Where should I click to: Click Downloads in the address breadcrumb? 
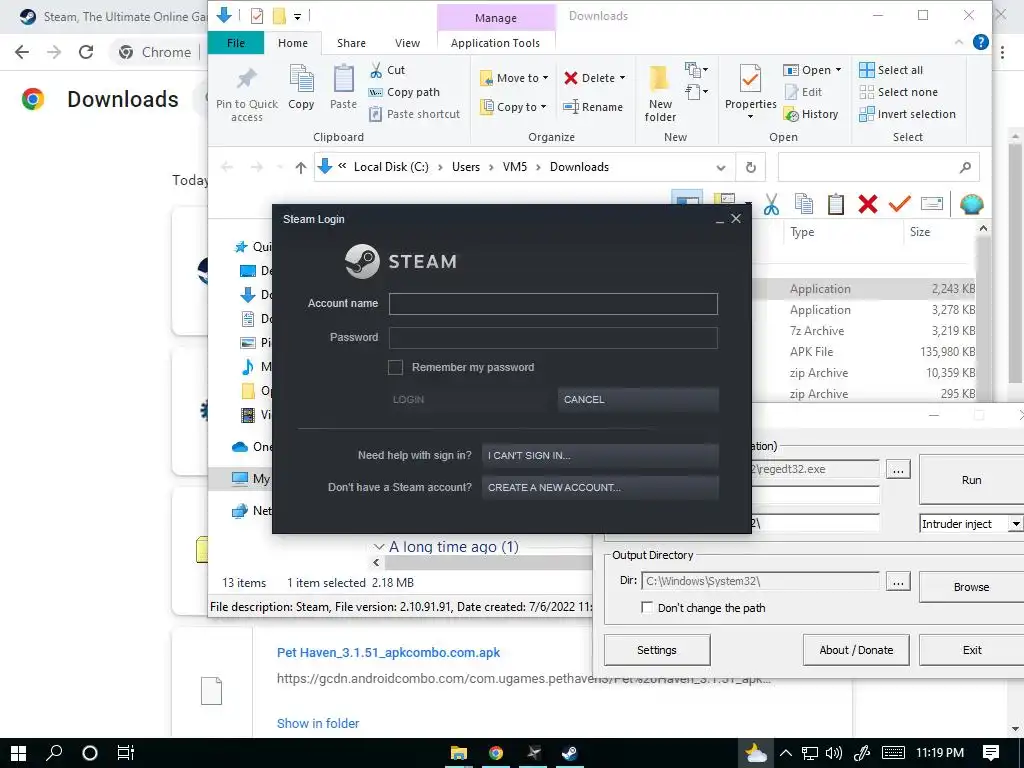coord(579,167)
